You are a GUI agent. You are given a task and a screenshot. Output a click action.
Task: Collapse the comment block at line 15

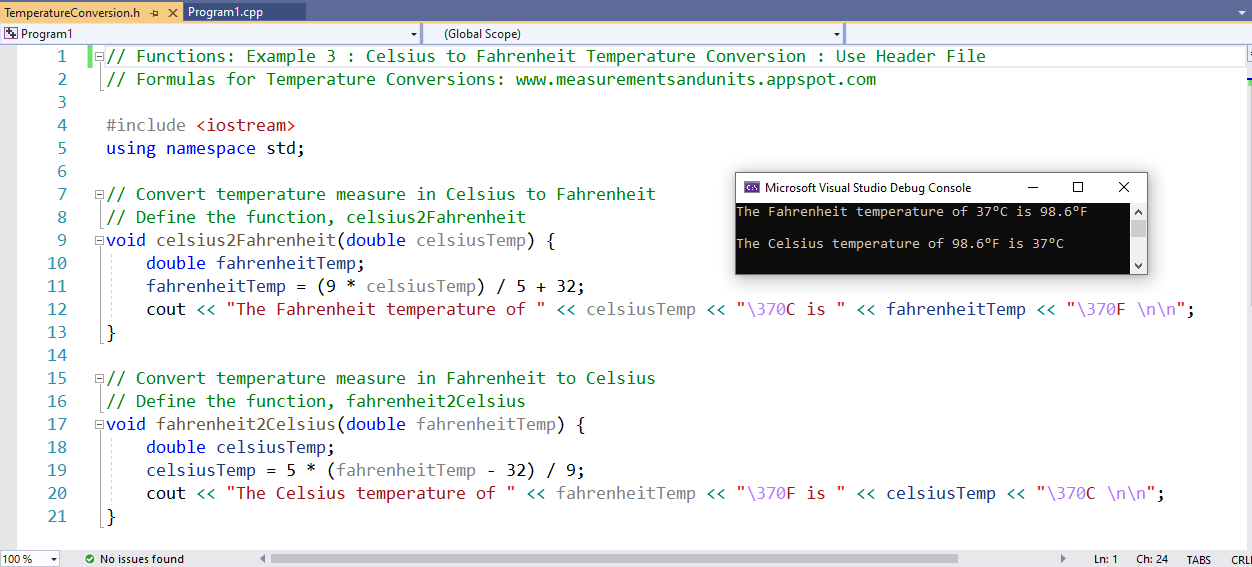click(x=98, y=379)
